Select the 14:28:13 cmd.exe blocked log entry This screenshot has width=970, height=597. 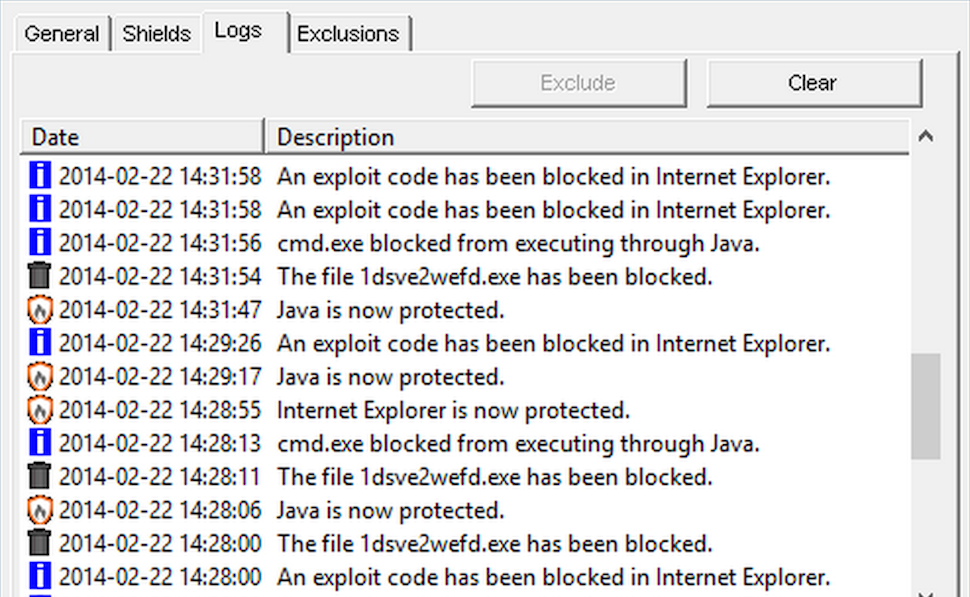coord(518,444)
